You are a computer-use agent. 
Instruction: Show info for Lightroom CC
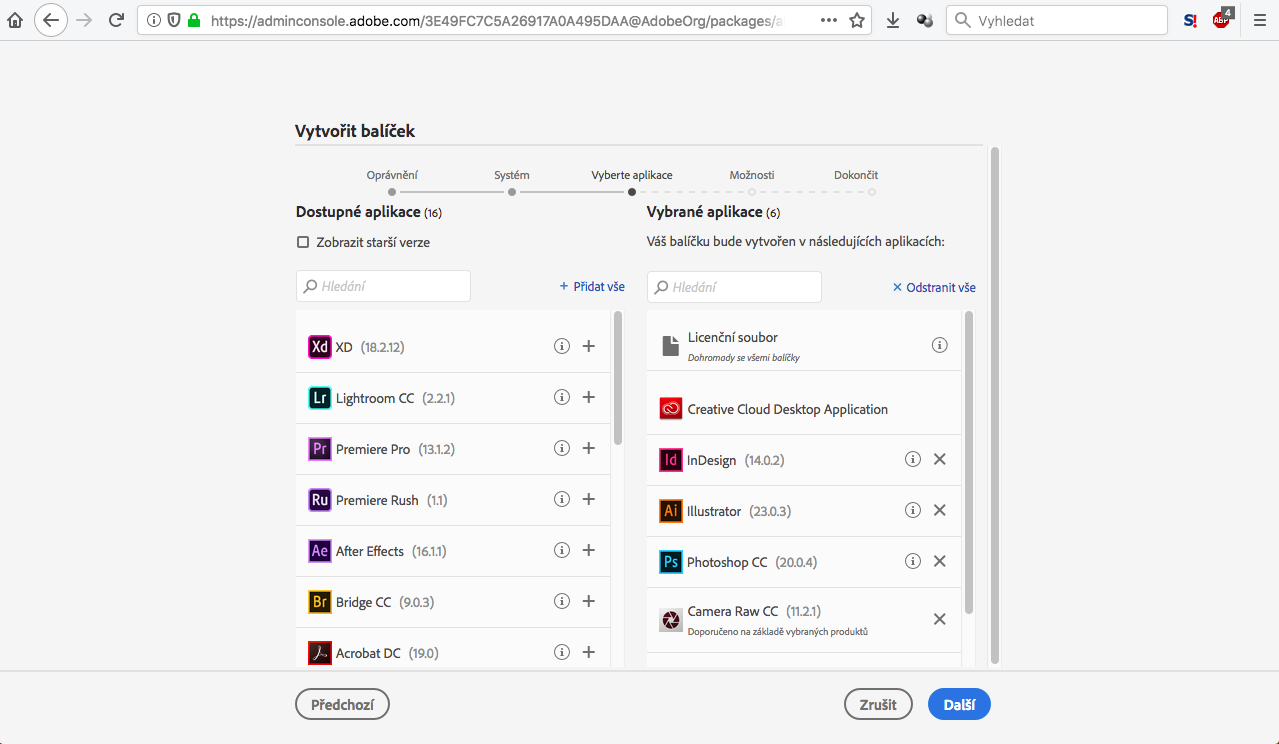[x=562, y=397]
